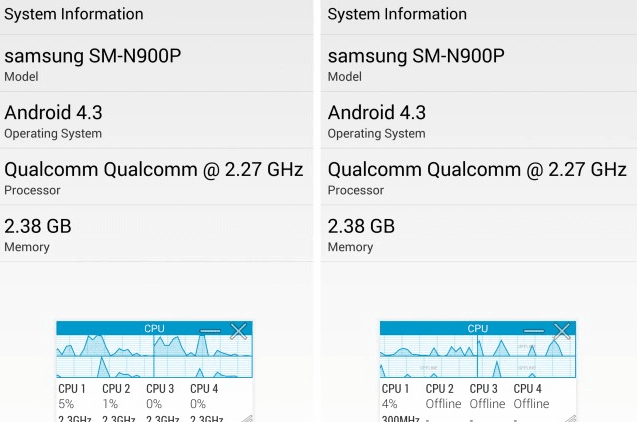Close the CPU widget showing Offline cores
Image resolution: width=637 pixels, height=422 pixels.
[562, 330]
